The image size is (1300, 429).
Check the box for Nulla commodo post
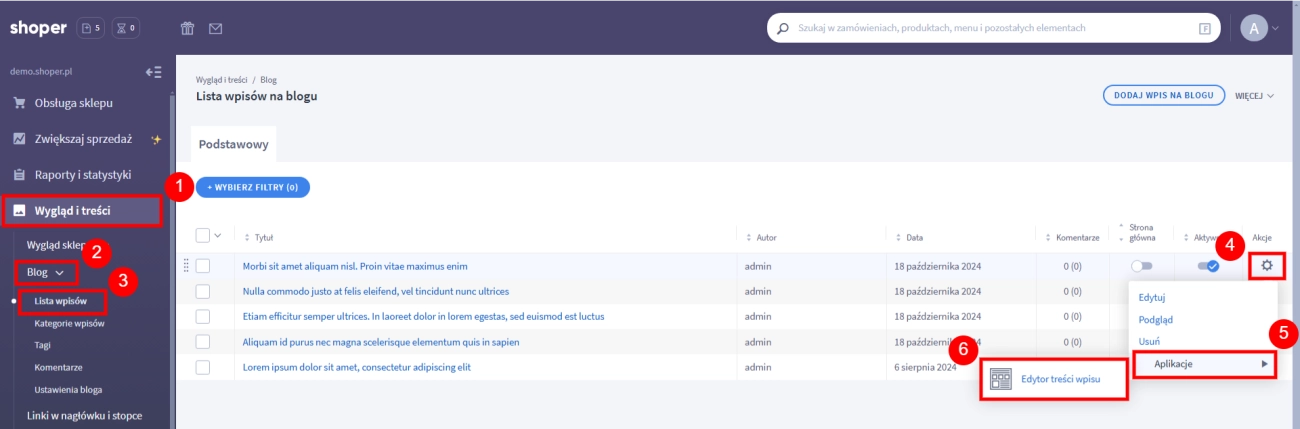coord(203,291)
